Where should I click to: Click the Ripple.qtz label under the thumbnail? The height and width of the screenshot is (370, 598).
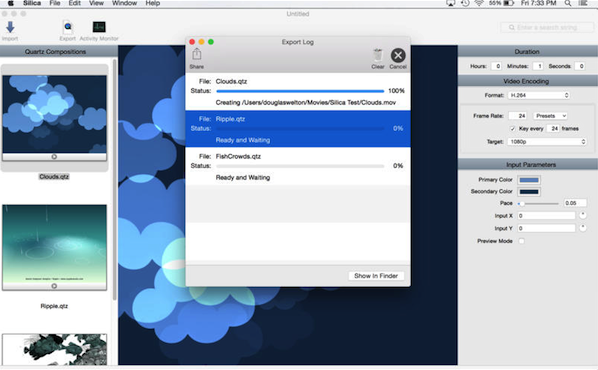54,306
